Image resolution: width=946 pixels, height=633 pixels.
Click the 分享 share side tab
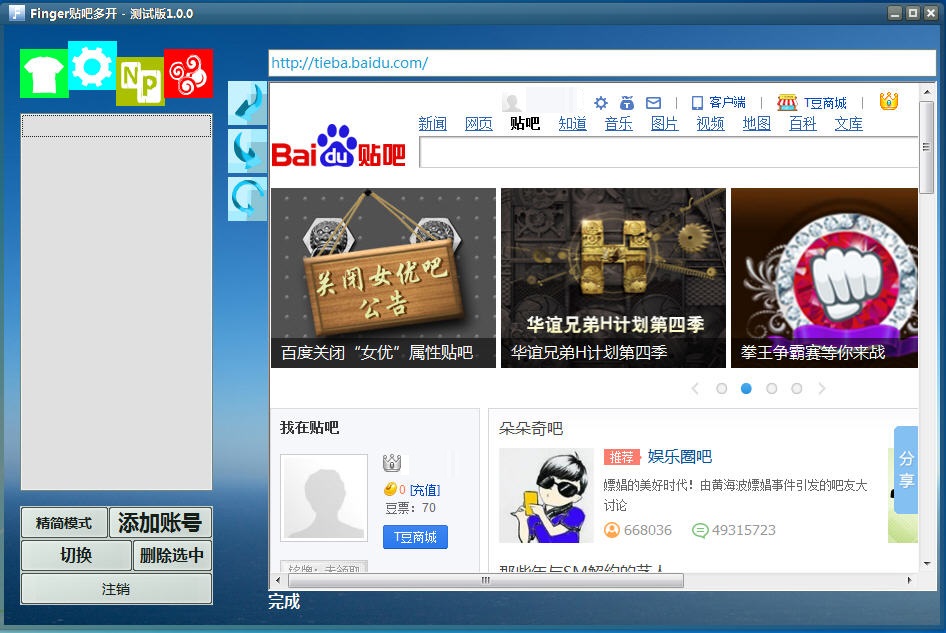click(x=906, y=469)
